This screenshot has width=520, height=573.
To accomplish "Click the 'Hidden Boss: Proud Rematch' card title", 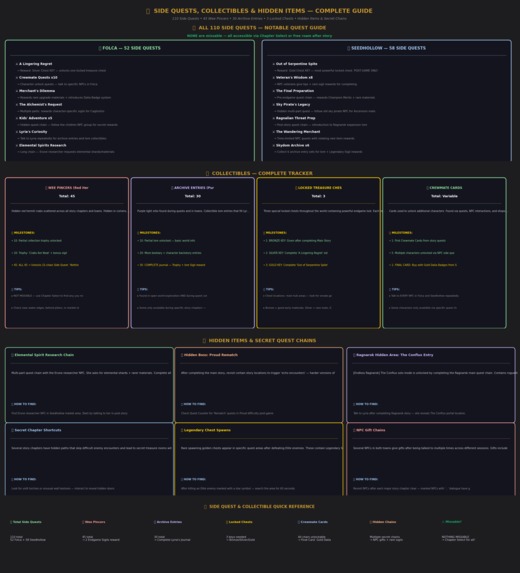I will tap(210, 355).
